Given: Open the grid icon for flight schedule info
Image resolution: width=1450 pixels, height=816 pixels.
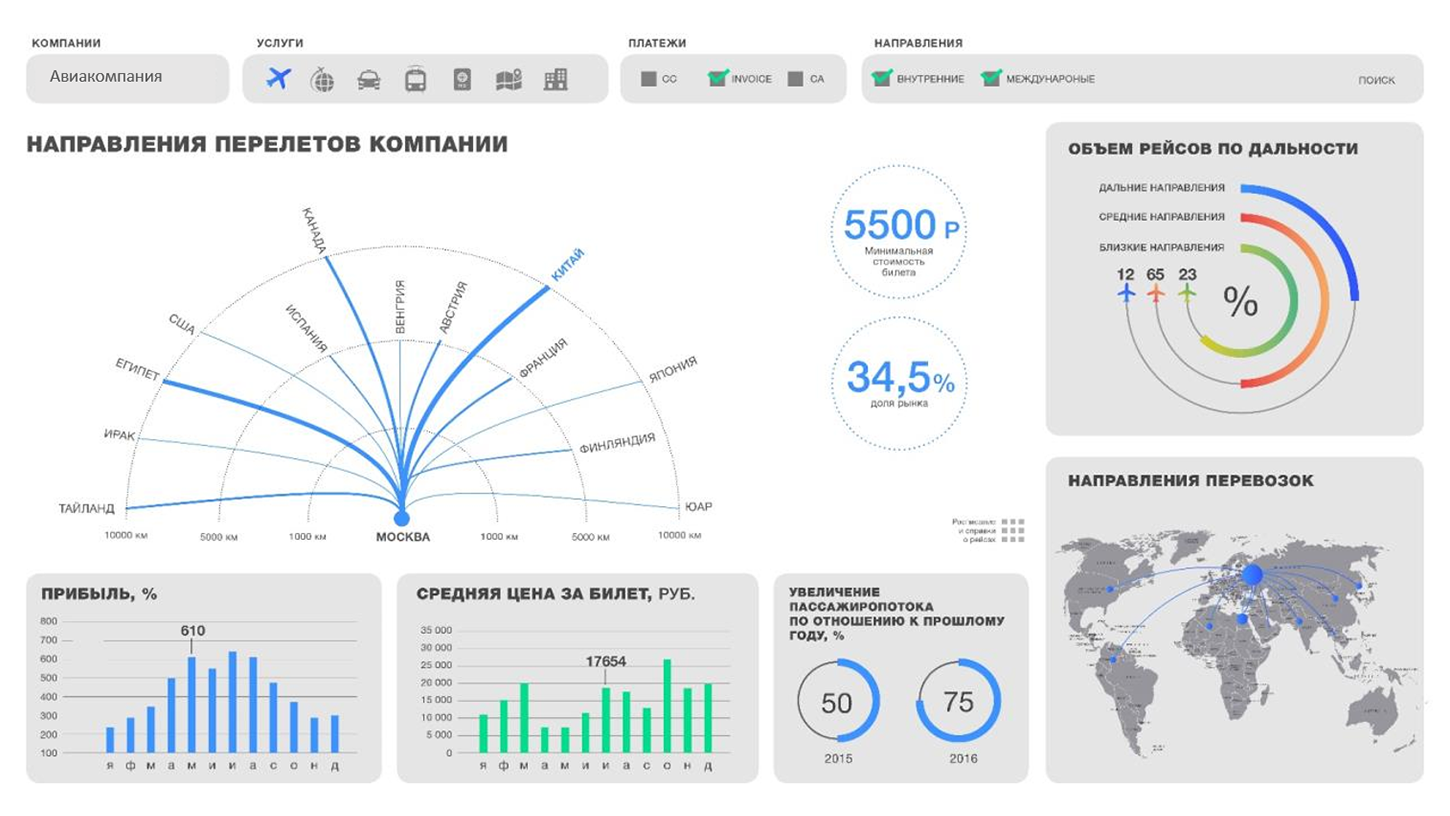Looking at the screenshot, I should [x=1013, y=530].
